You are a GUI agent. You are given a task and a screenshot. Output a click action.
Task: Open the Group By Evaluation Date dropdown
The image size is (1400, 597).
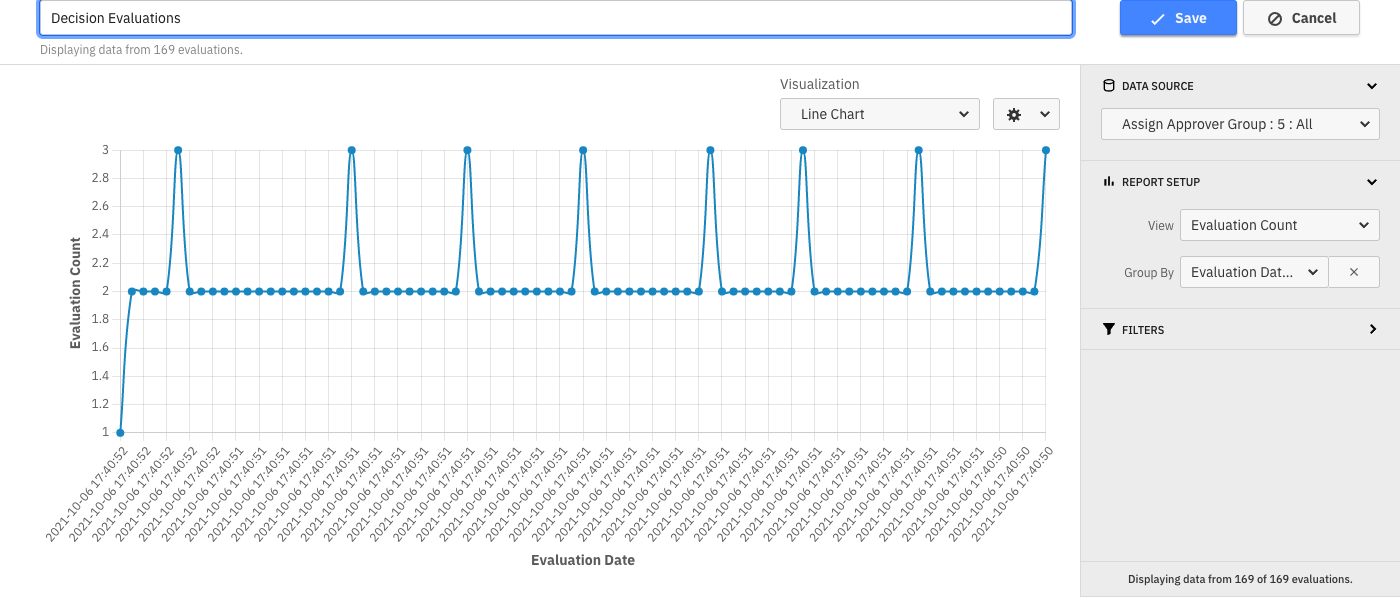pyautogui.click(x=1254, y=272)
